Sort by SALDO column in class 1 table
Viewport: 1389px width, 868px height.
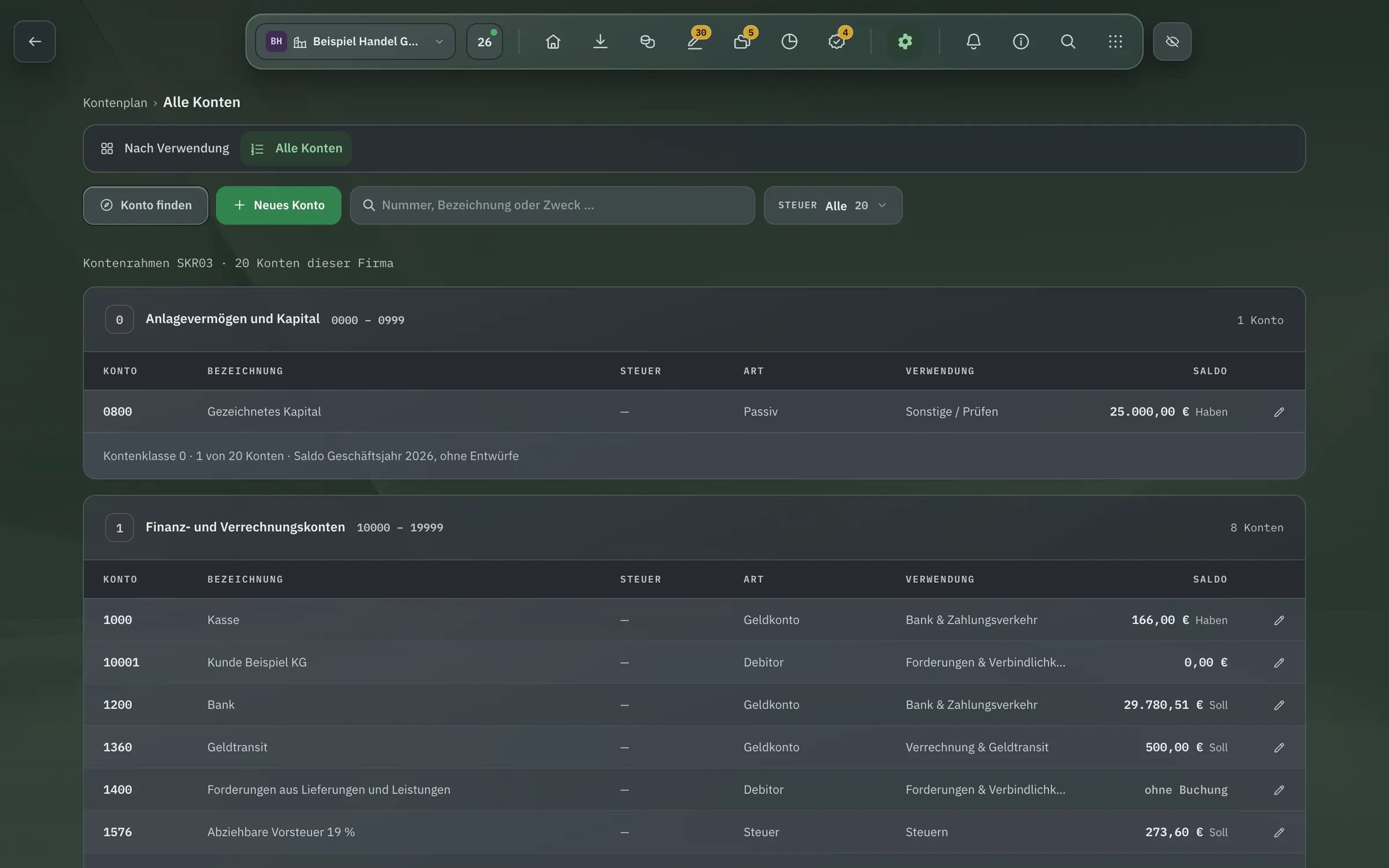(x=1210, y=579)
